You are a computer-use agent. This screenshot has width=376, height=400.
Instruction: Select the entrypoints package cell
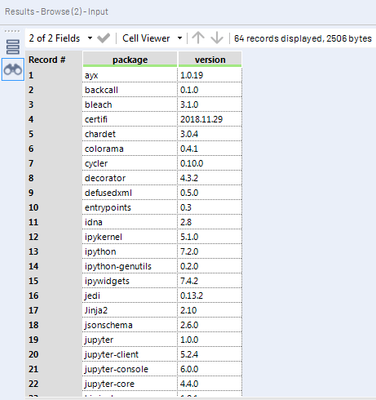coord(130,207)
